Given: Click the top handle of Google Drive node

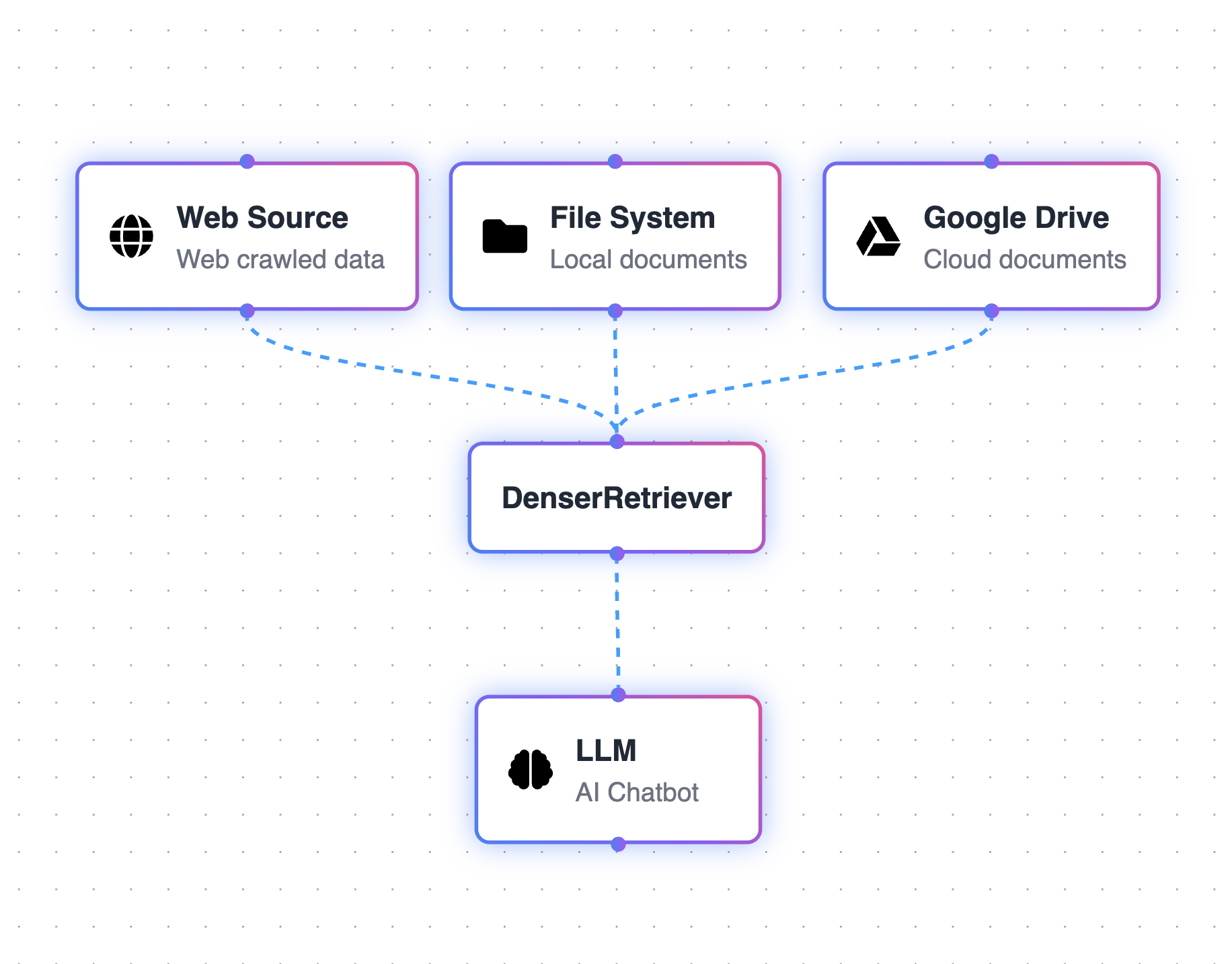Looking at the screenshot, I should [x=991, y=161].
